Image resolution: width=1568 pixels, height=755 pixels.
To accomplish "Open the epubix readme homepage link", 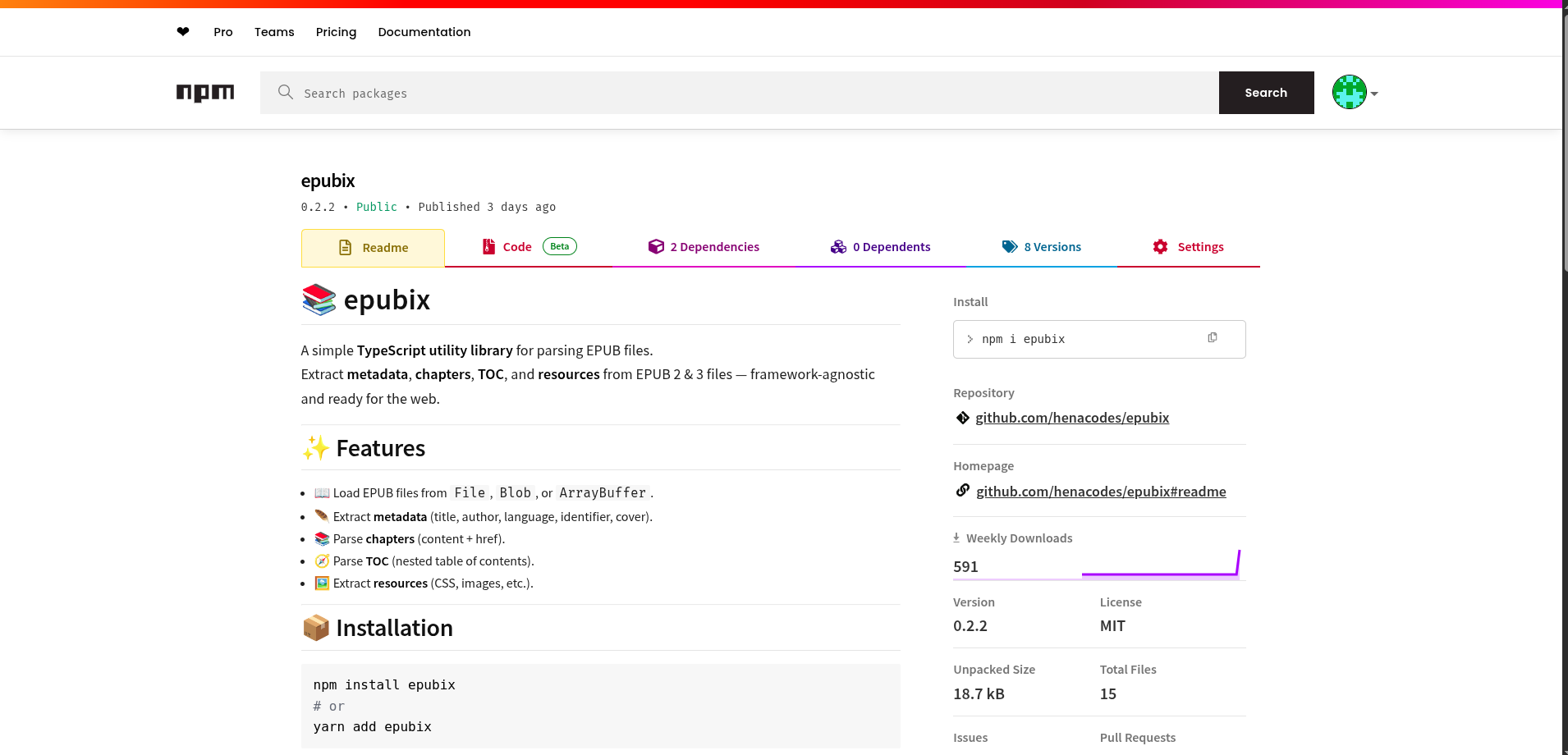I will tap(1100, 491).
